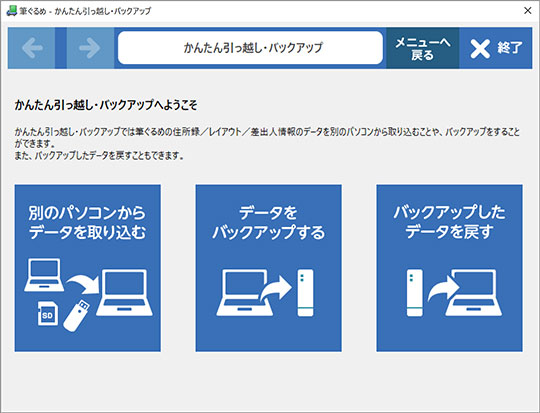Click the 筆ぐるめ app icon in title bar
Image resolution: width=540 pixels, height=413 pixels.
tap(12, 11)
